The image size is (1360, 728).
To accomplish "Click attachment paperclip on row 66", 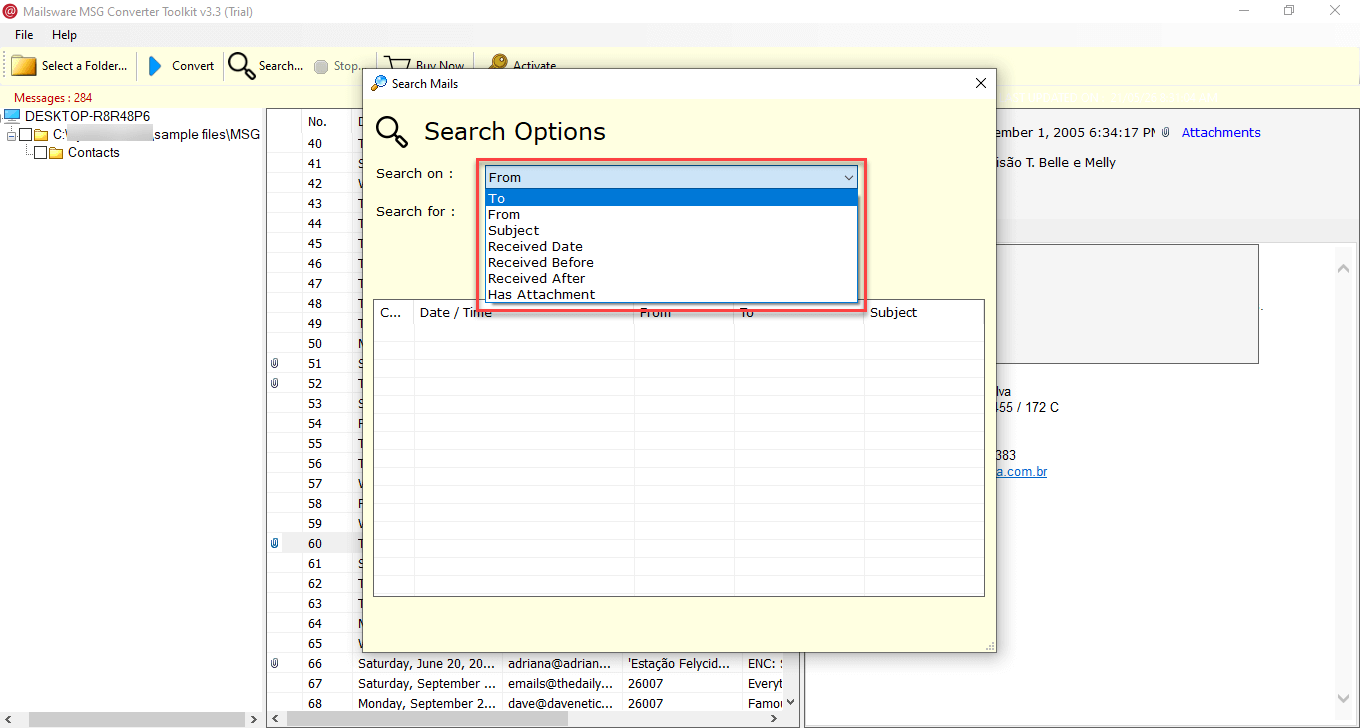I will point(274,663).
